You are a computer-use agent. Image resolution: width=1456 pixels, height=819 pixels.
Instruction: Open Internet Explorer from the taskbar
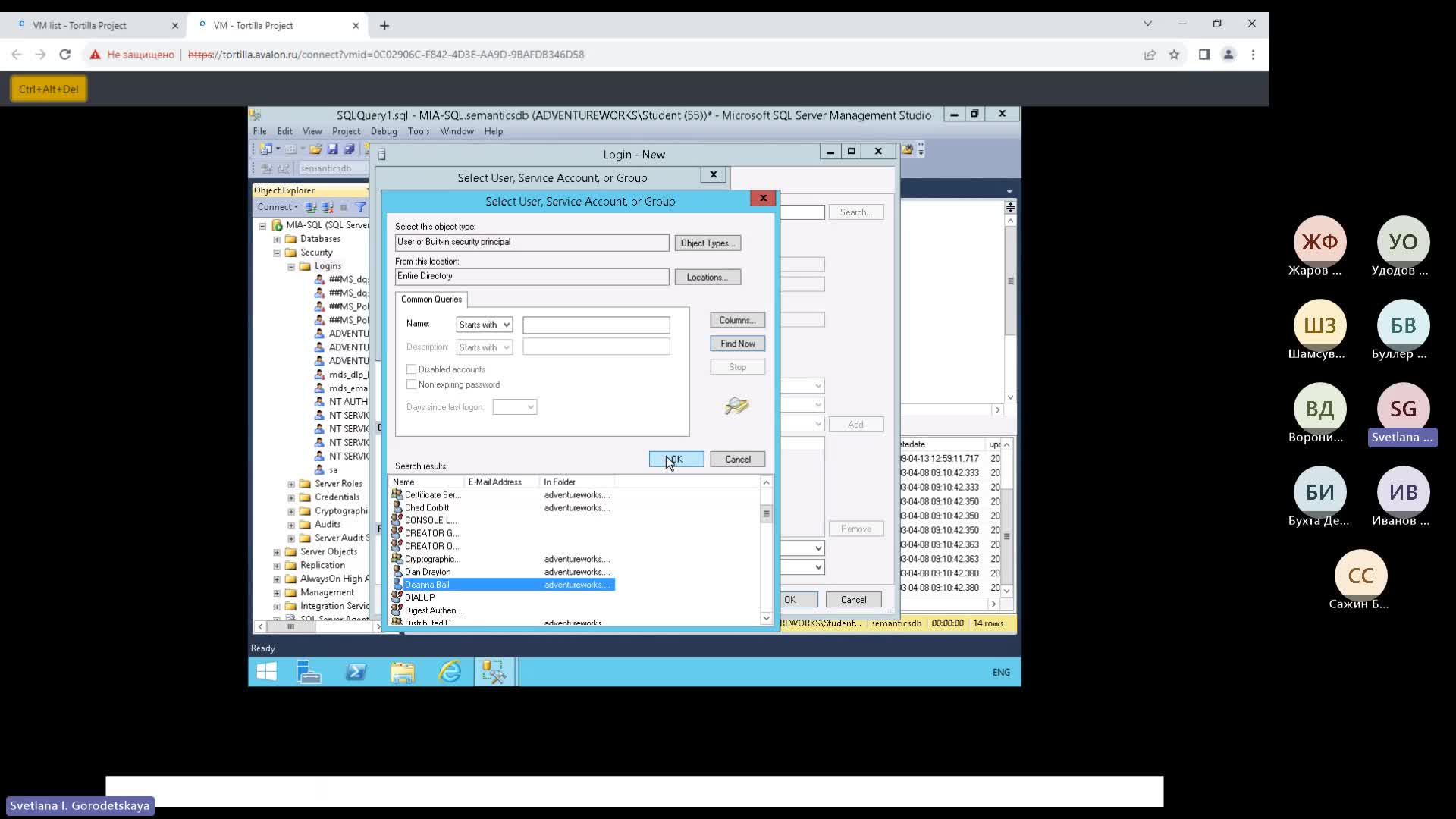(450, 672)
